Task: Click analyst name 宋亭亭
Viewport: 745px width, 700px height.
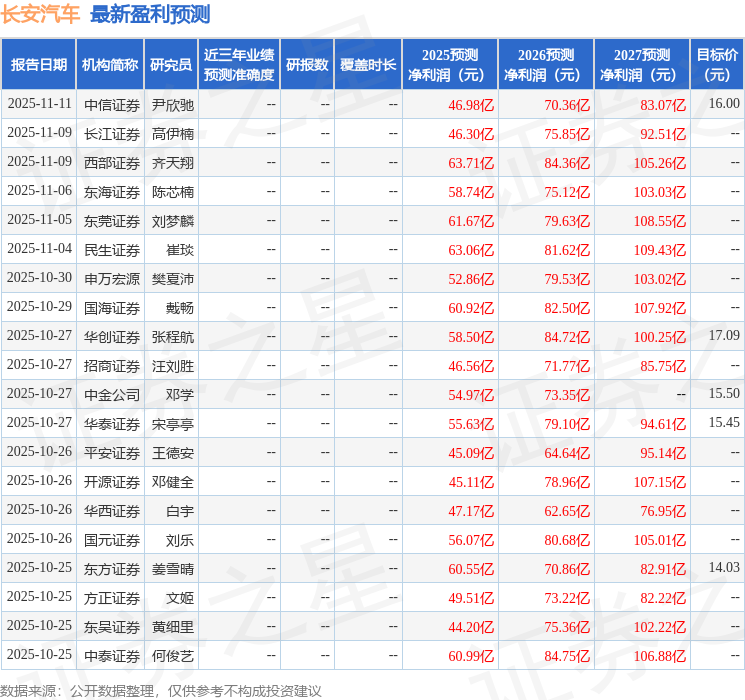Action: click(172, 423)
